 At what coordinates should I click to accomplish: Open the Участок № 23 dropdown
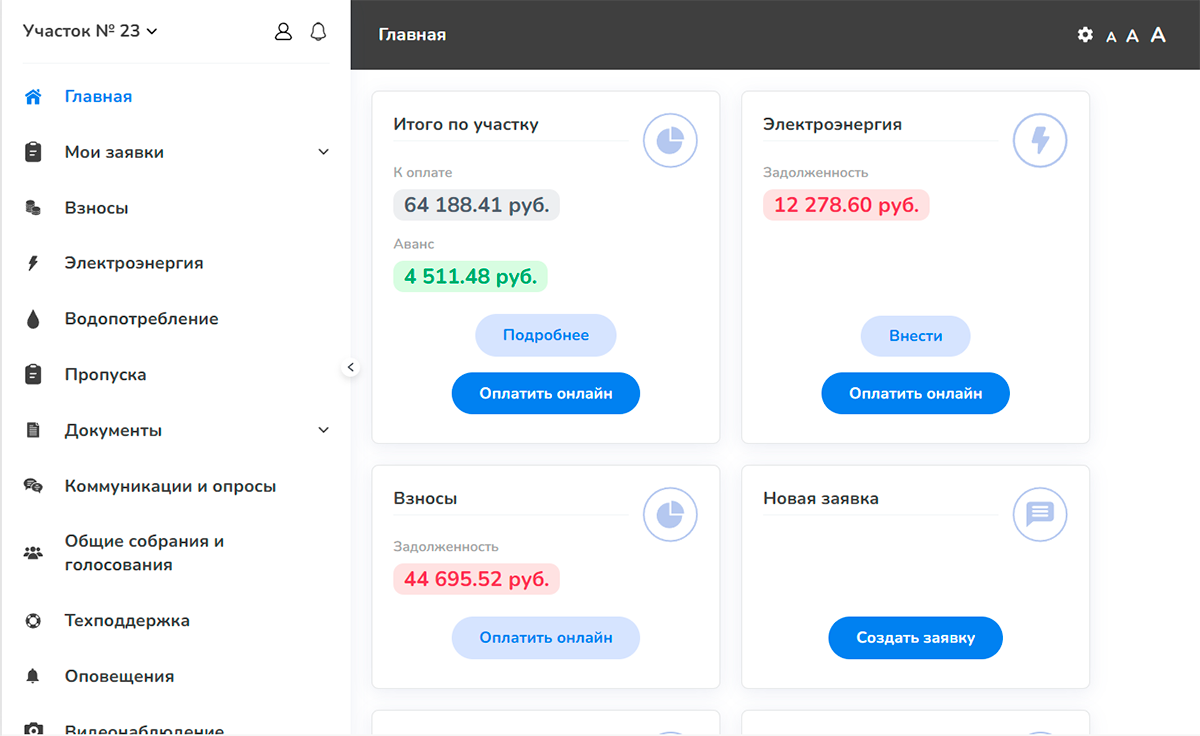click(x=90, y=31)
